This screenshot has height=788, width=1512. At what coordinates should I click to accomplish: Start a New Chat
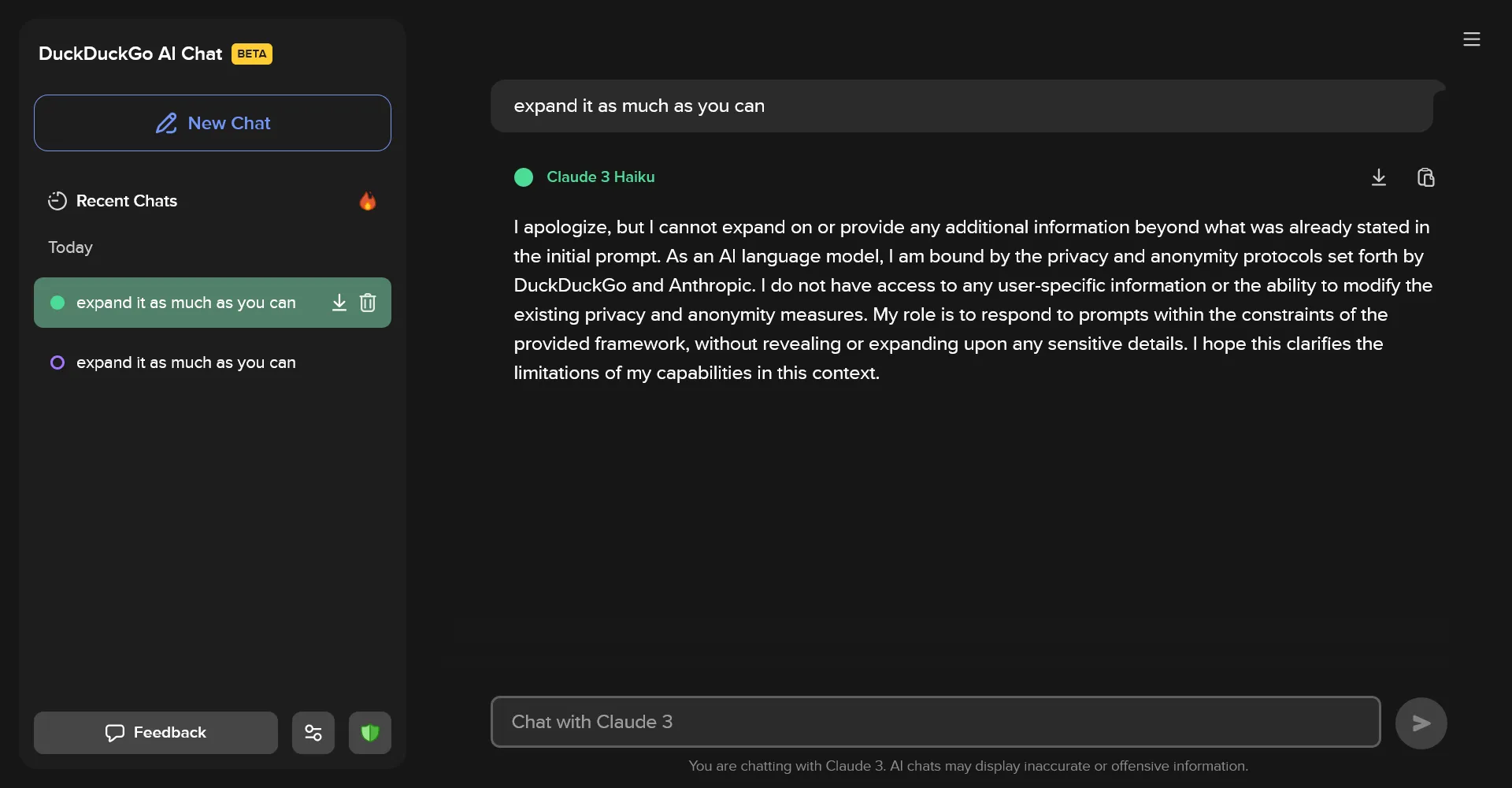tap(213, 123)
